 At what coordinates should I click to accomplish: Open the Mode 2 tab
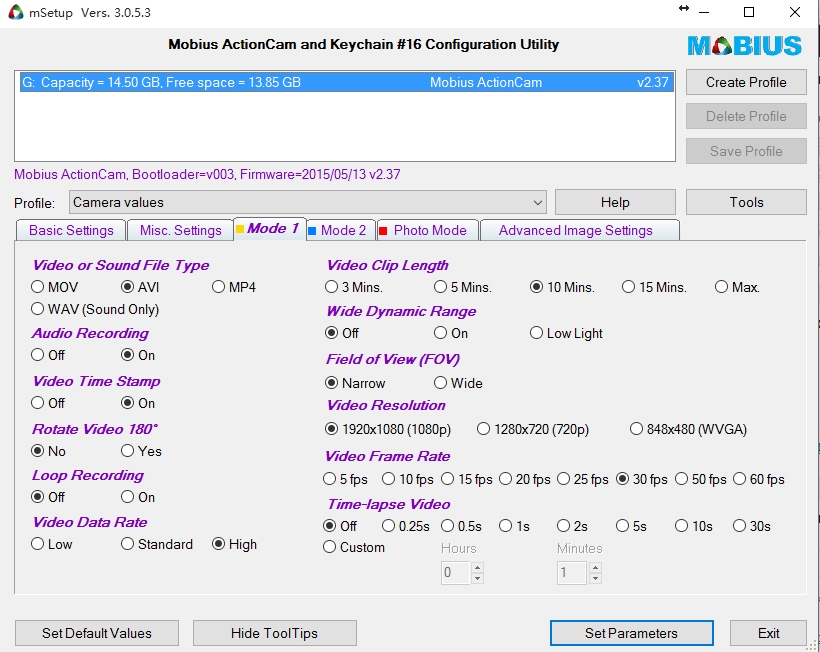coord(341,231)
